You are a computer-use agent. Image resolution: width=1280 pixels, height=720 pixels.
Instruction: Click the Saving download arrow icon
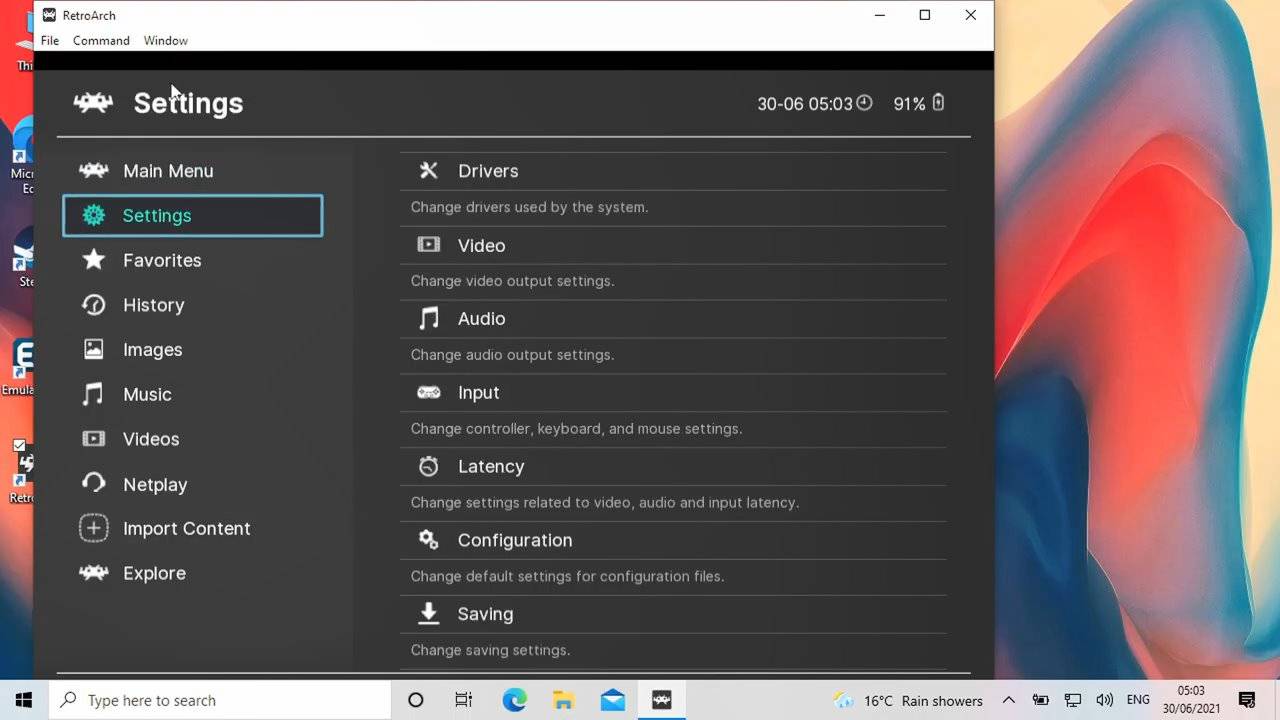pos(428,613)
